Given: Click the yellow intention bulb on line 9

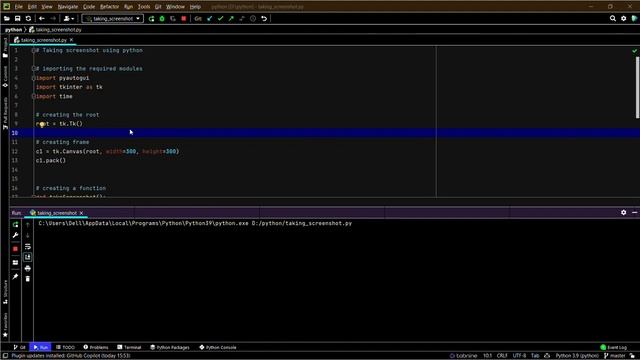Looking at the screenshot, I should [42, 124].
